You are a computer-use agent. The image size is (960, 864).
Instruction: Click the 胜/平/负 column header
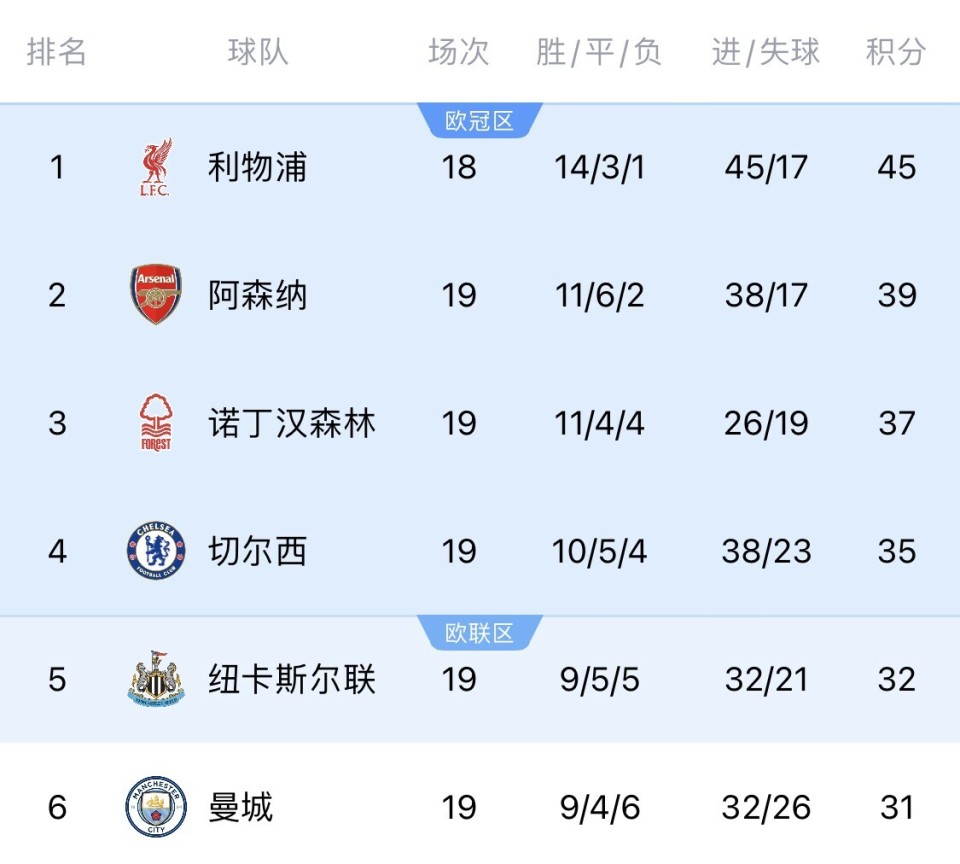[599, 52]
